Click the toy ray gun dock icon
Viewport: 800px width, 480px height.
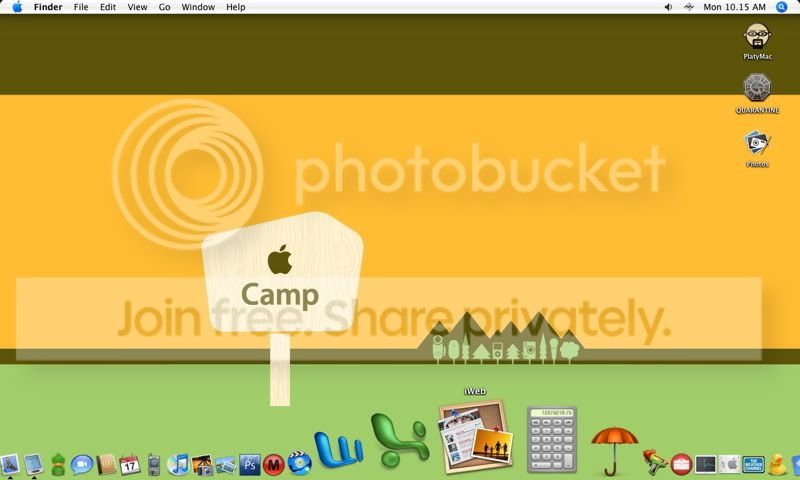click(x=654, y=462)
